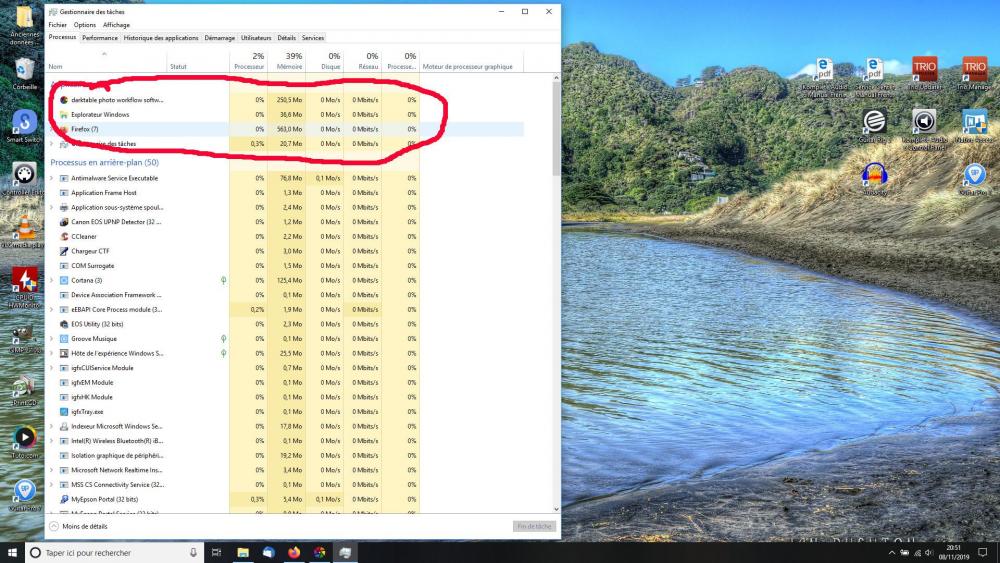Click the darktable photo workflow process icon
Image resolution: width=1000 pixels, height=563 pixels.
point(64,100)
